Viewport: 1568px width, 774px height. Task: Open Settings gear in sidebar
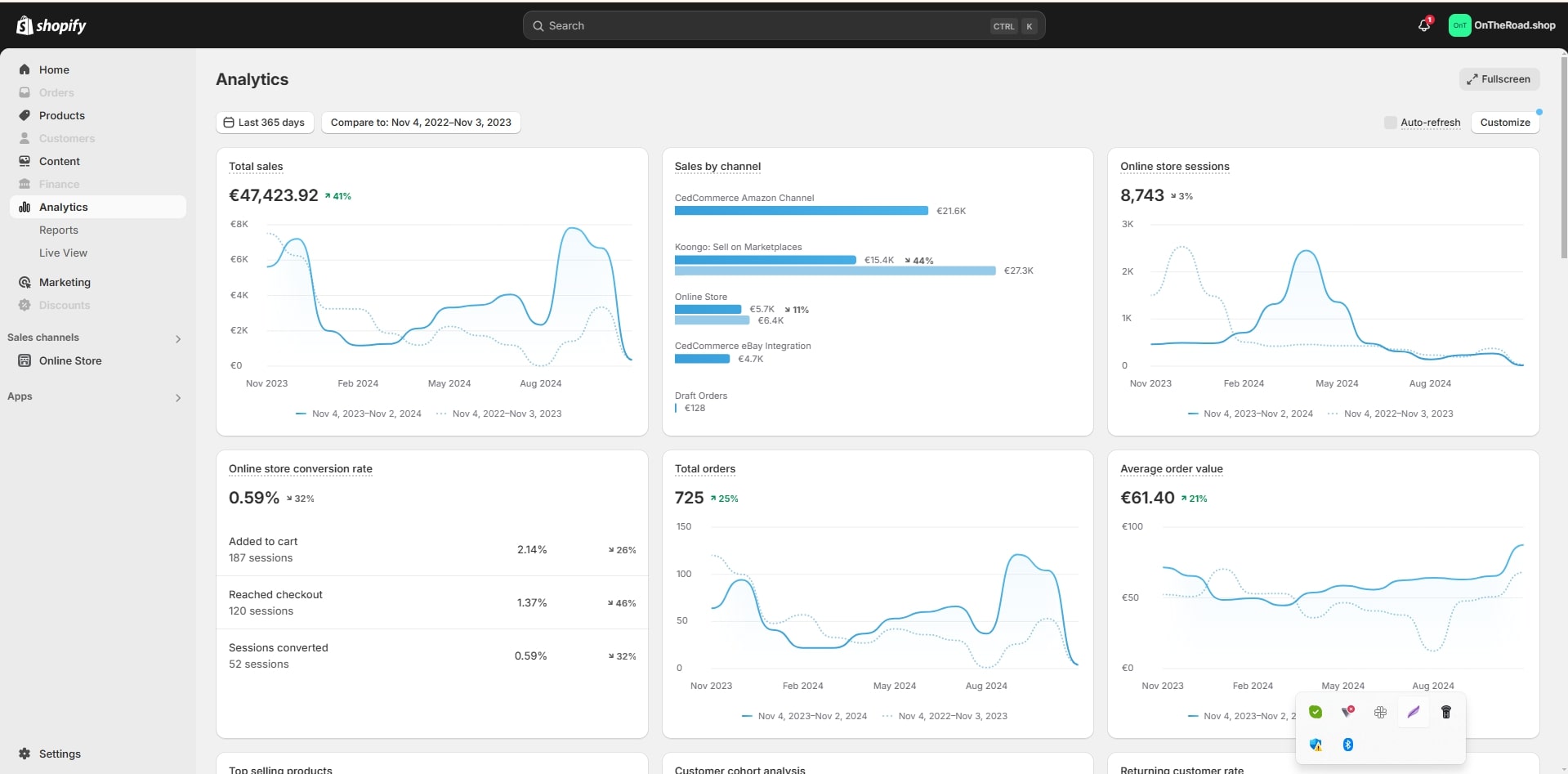pos(25,754)
